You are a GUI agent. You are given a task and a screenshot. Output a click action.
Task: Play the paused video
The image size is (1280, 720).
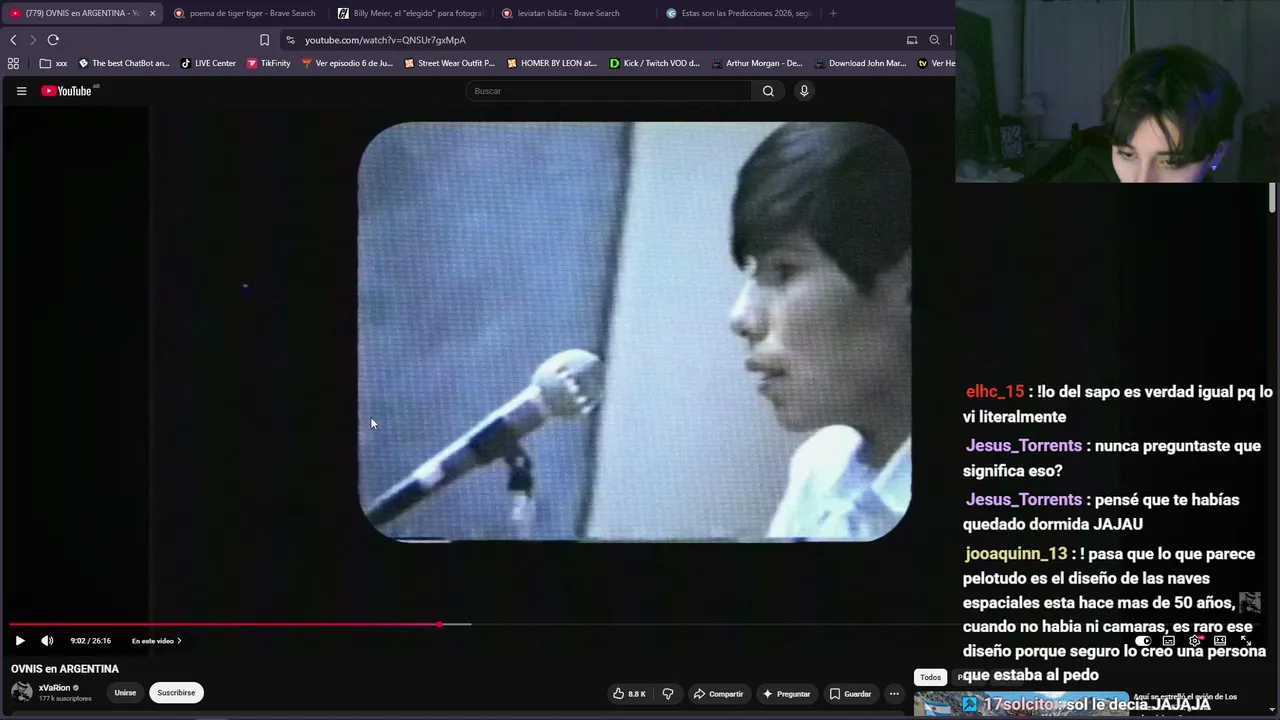click(20, 641)
